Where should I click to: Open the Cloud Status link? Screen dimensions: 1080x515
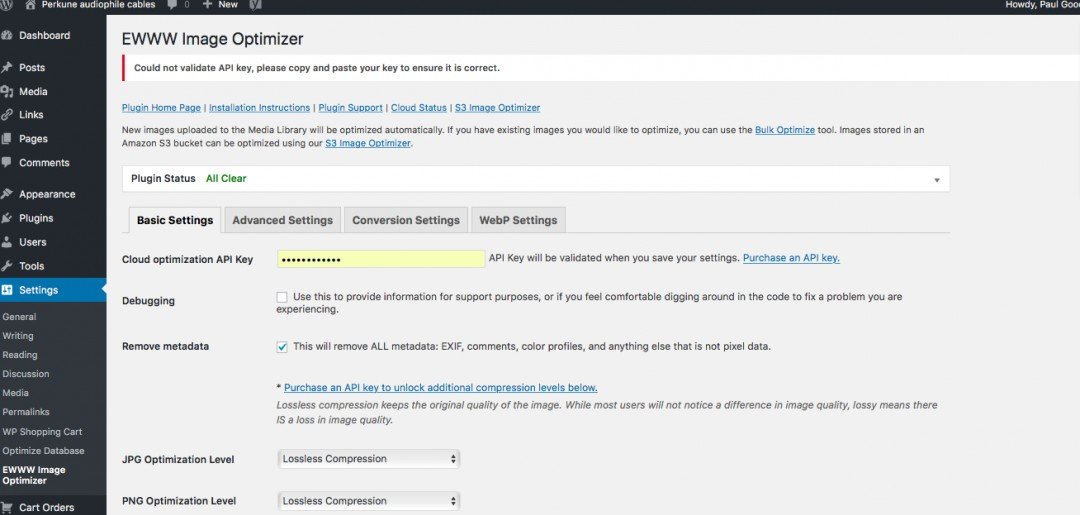pos(419,108)
